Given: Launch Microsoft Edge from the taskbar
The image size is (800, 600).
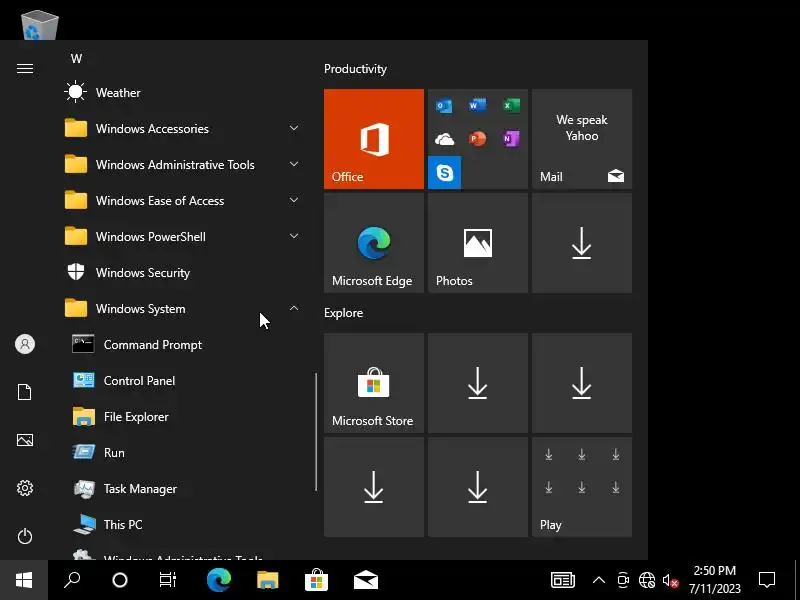Looking at the screenshot, I should point(219,580).
